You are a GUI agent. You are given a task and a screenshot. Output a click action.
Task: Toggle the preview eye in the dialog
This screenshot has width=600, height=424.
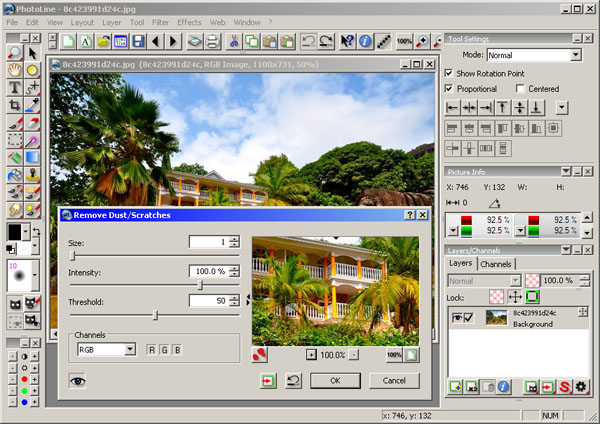coord(76,380)
